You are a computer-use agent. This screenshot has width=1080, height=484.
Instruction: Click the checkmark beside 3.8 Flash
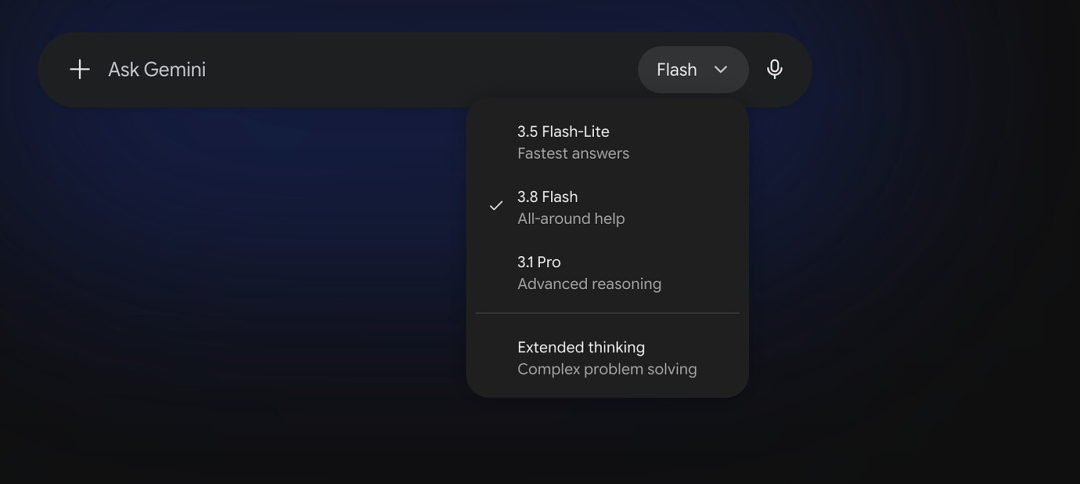(x=496, y=206)
